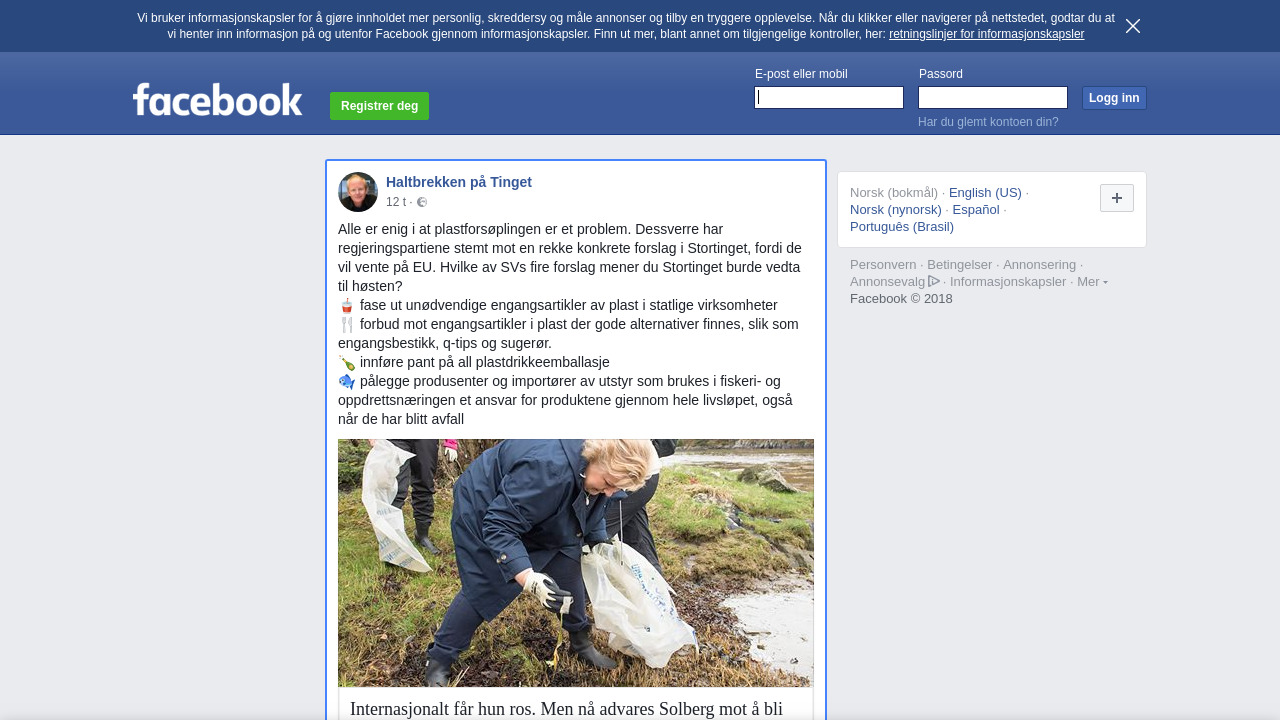Viewport: 1280px width, 720px height.
Task: Open retningslinjer for informasjonskapsler link
Action: pyautogui.click(x=986, y=34)
